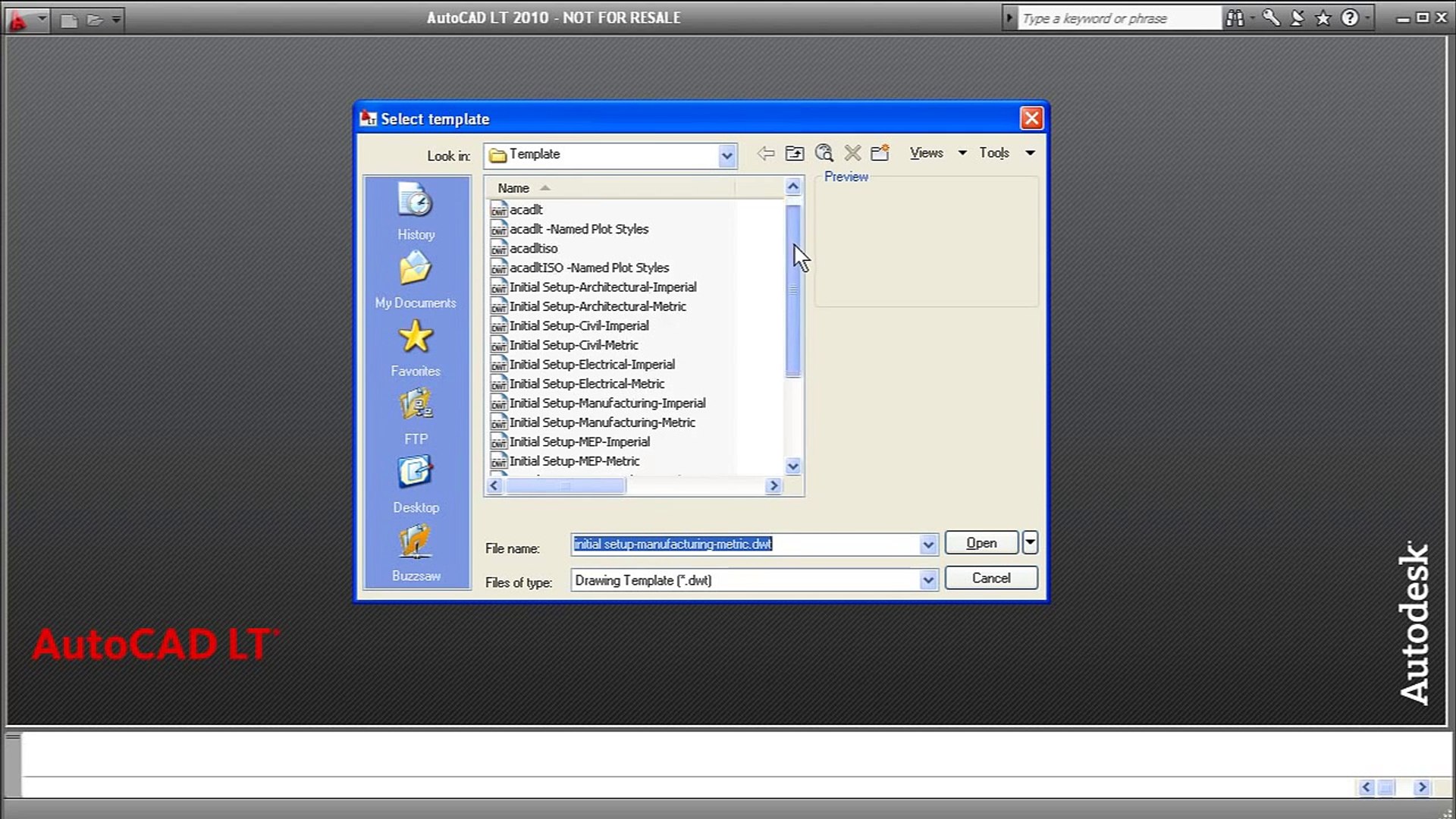Expand the Files of type dropdown
Viewport: 1456px width, 819px height.
(x=928, y=581)
